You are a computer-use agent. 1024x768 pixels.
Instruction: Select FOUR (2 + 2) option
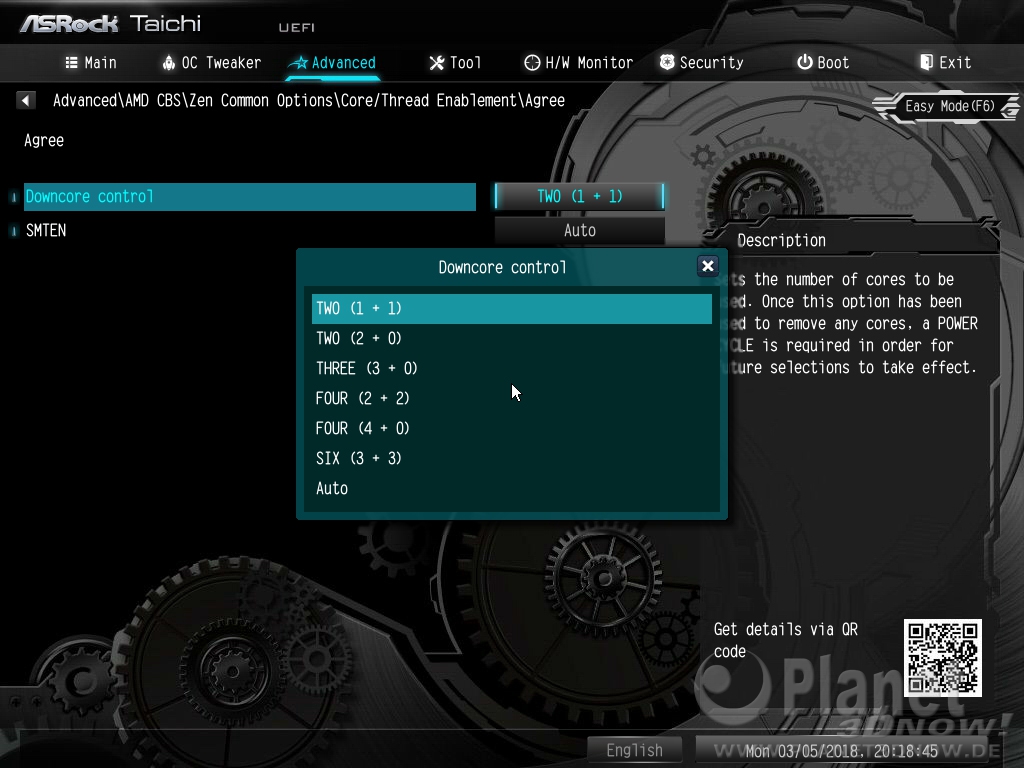click(x=511, y=398)
